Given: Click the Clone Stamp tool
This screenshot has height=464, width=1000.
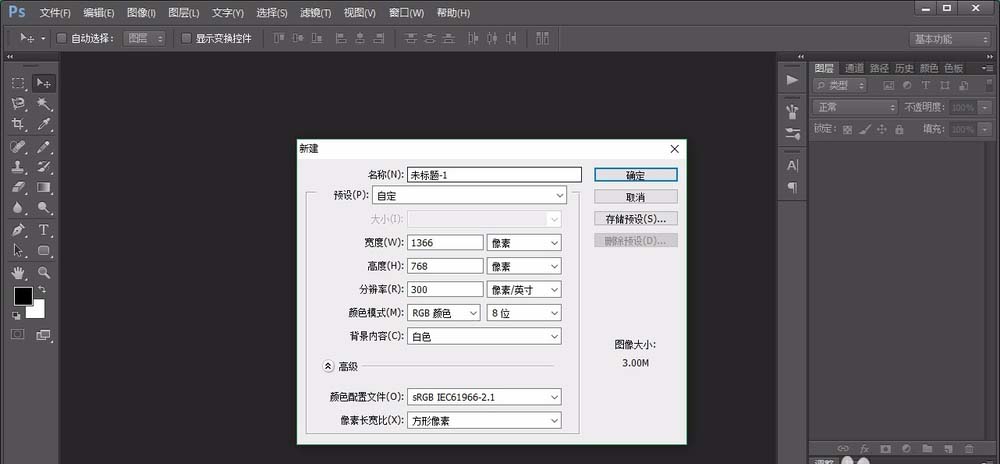Looking at the screenshot, I should (18, 166).
